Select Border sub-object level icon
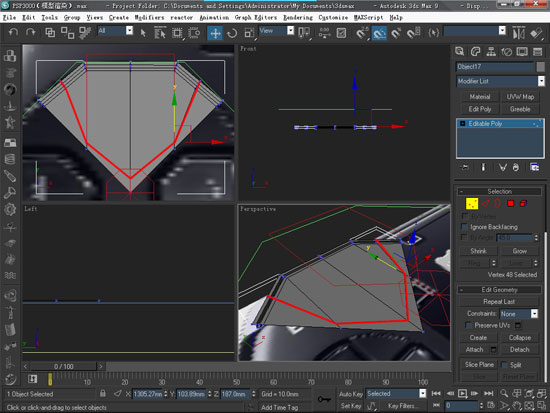Image resolution: width=550 pixels, height=413 pixels. [497, 204]
